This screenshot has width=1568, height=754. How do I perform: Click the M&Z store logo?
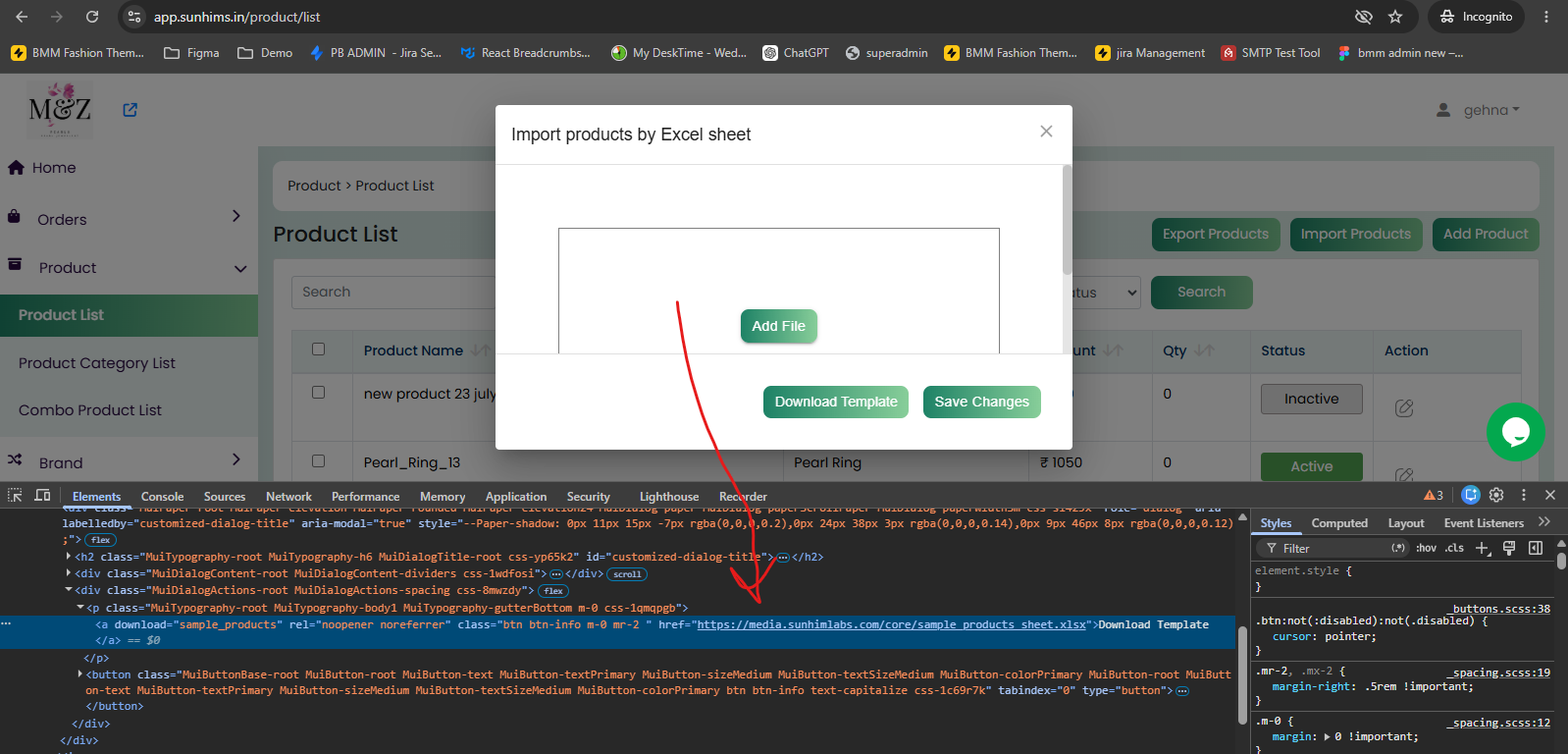click(x=60, y=110)
